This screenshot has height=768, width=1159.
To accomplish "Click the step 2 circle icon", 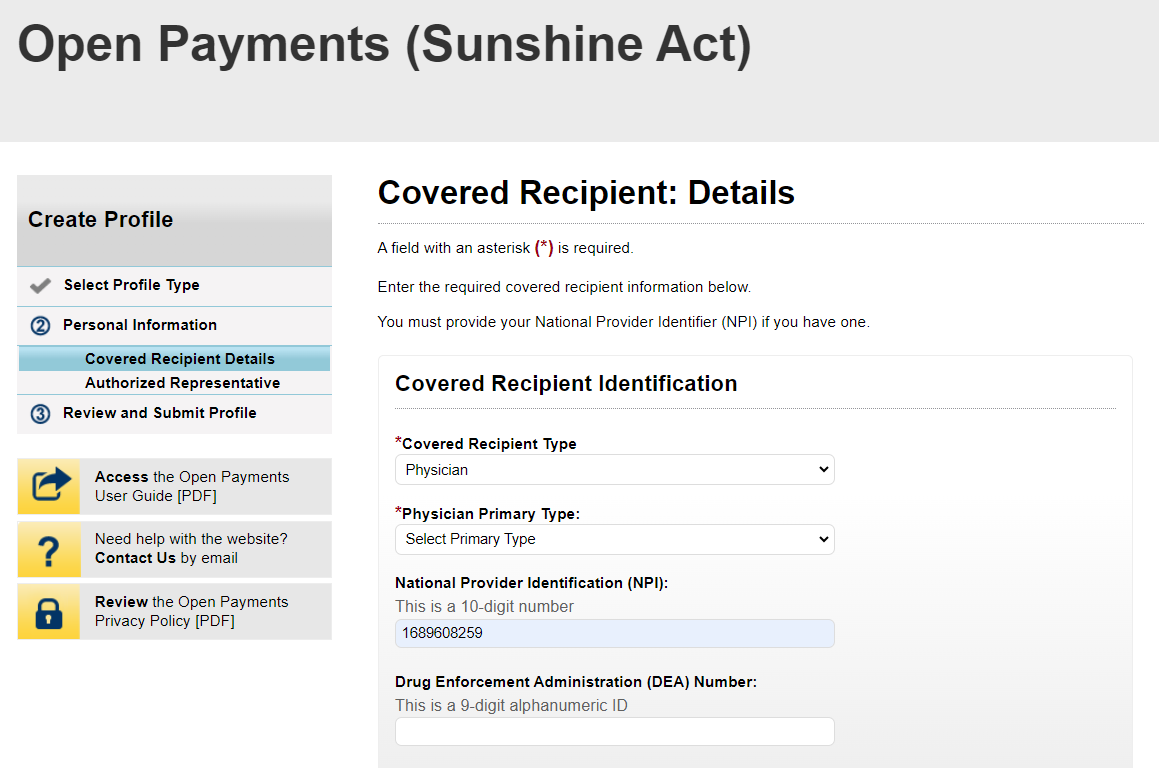I will tap(40, 326).
